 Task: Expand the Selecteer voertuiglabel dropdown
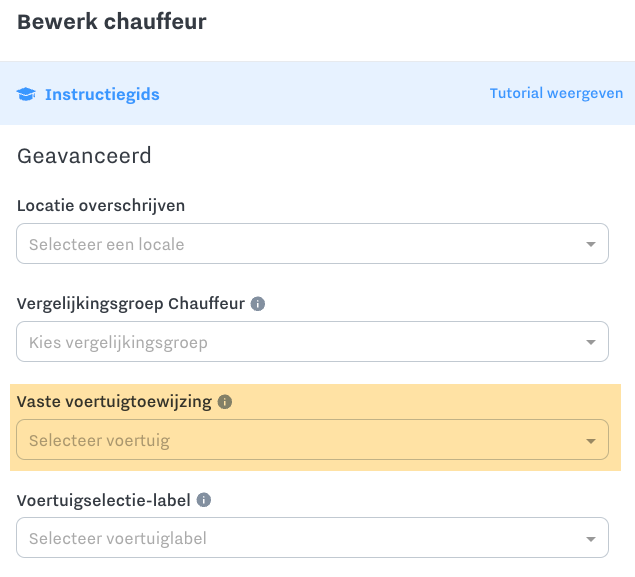(312, 538)
